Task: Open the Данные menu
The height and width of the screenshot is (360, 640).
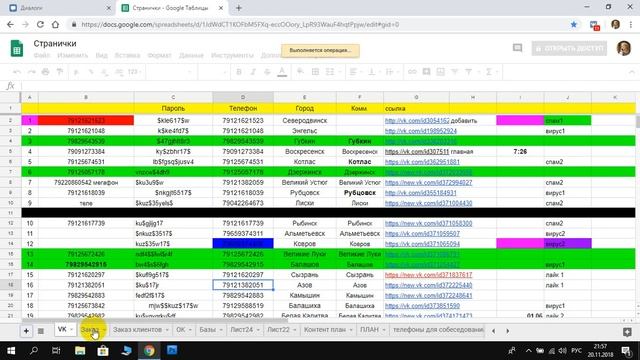Action: [191, 55]
